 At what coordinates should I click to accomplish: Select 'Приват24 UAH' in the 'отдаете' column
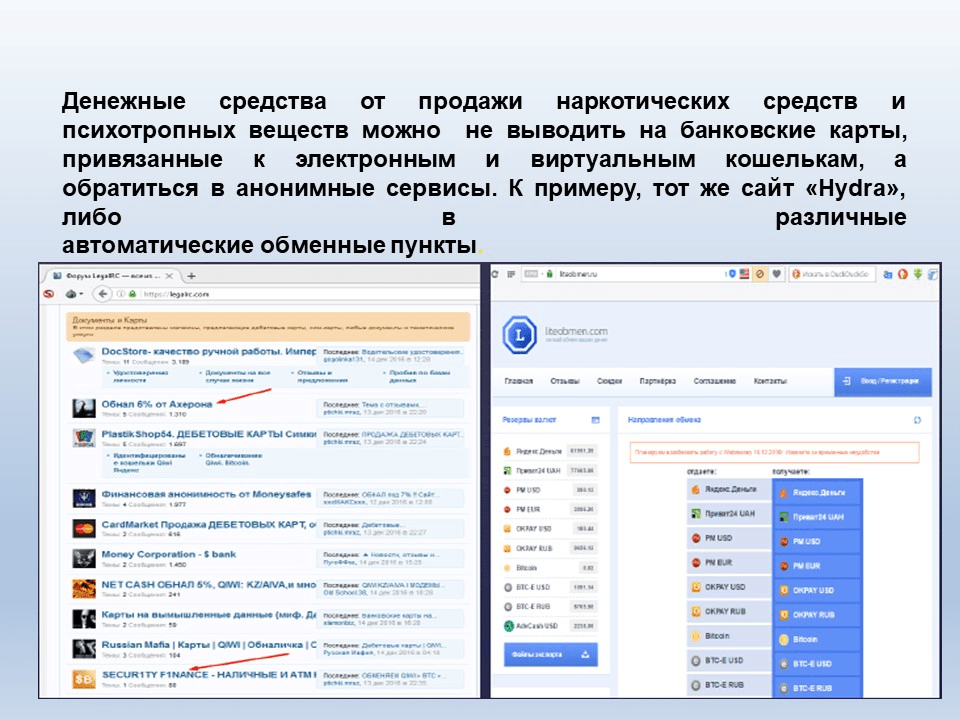(x=729, y=514)
